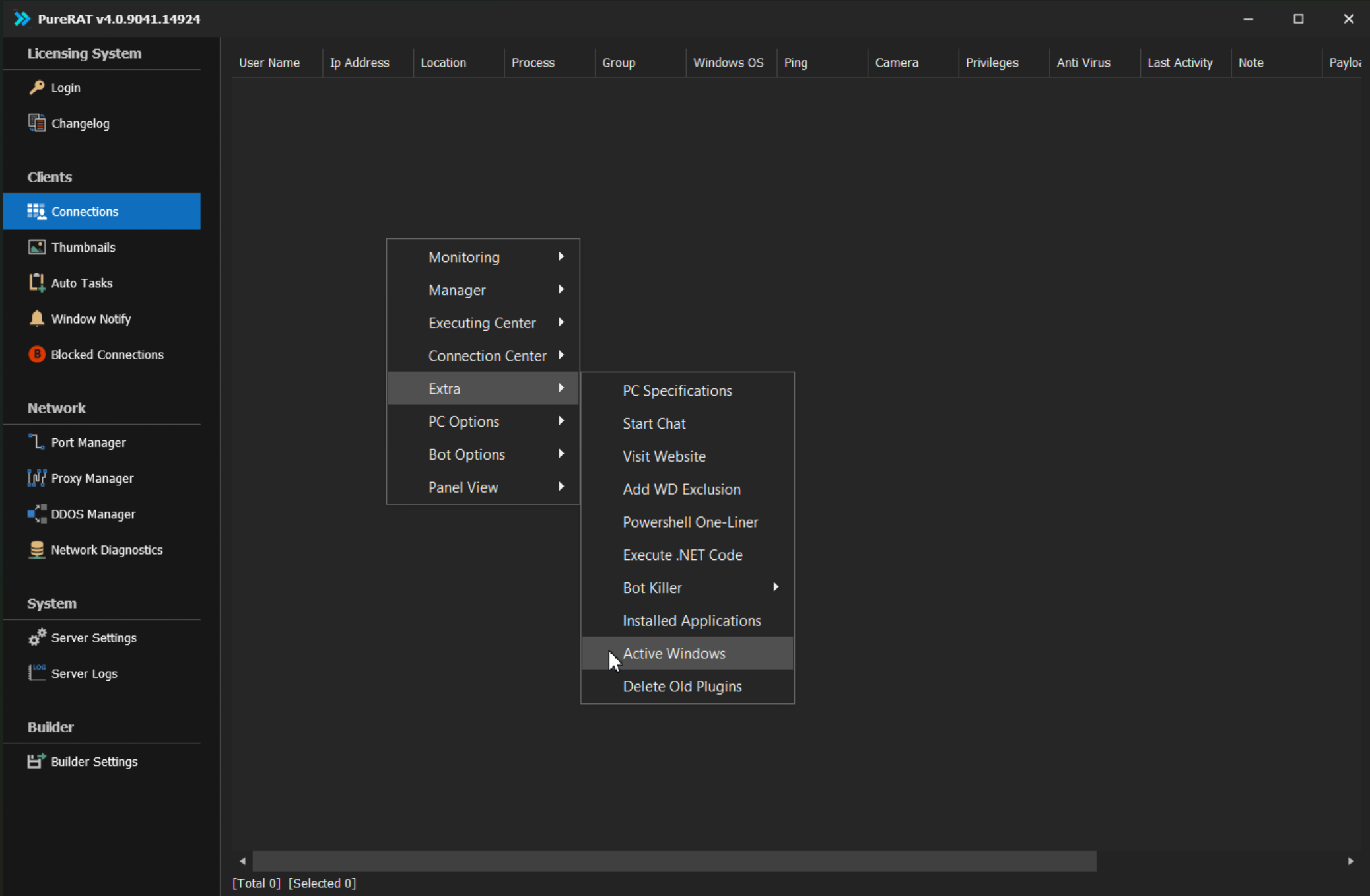Screen dimensions: 1370x896
Task: Expand the Executing Center submenu
Action: [483, 323]
